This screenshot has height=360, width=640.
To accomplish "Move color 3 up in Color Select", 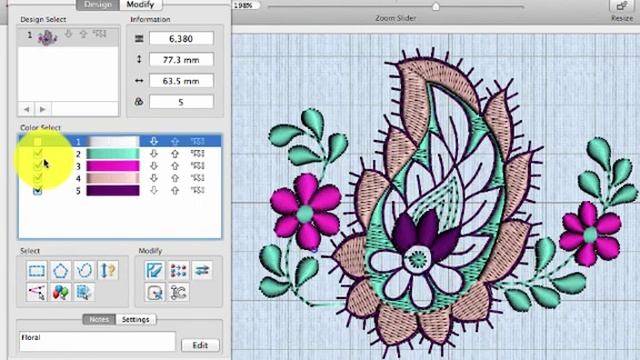I will tap(175, 166).
